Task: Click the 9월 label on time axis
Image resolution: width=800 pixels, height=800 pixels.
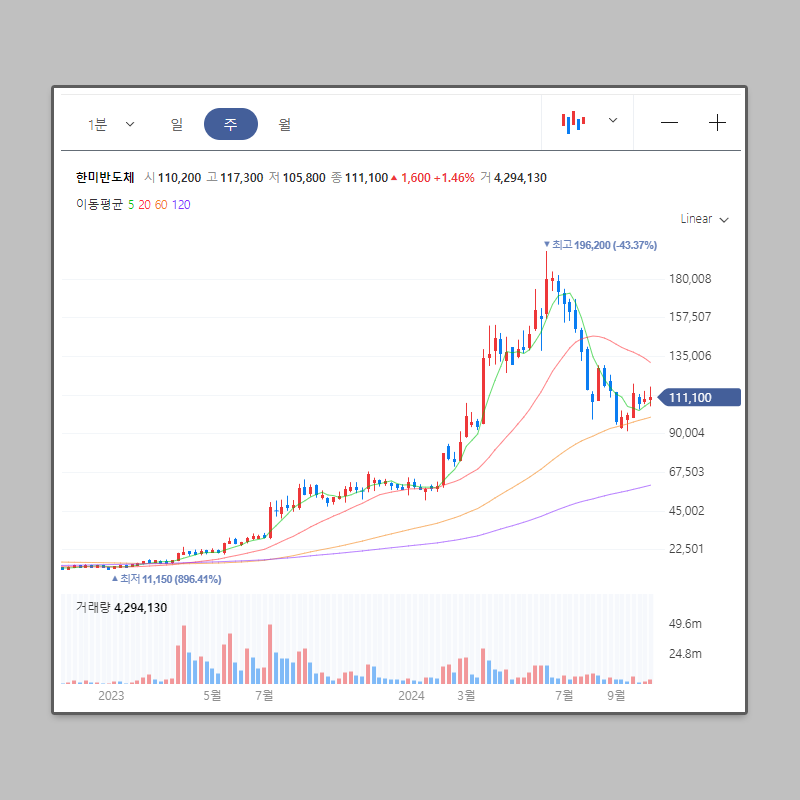Action: click(616, 695)
